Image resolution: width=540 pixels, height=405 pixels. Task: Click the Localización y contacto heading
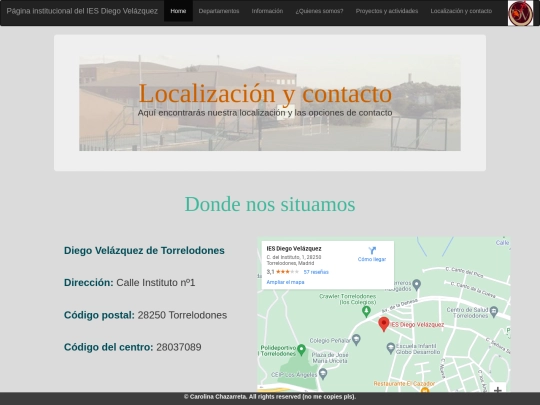click(265, 93)
